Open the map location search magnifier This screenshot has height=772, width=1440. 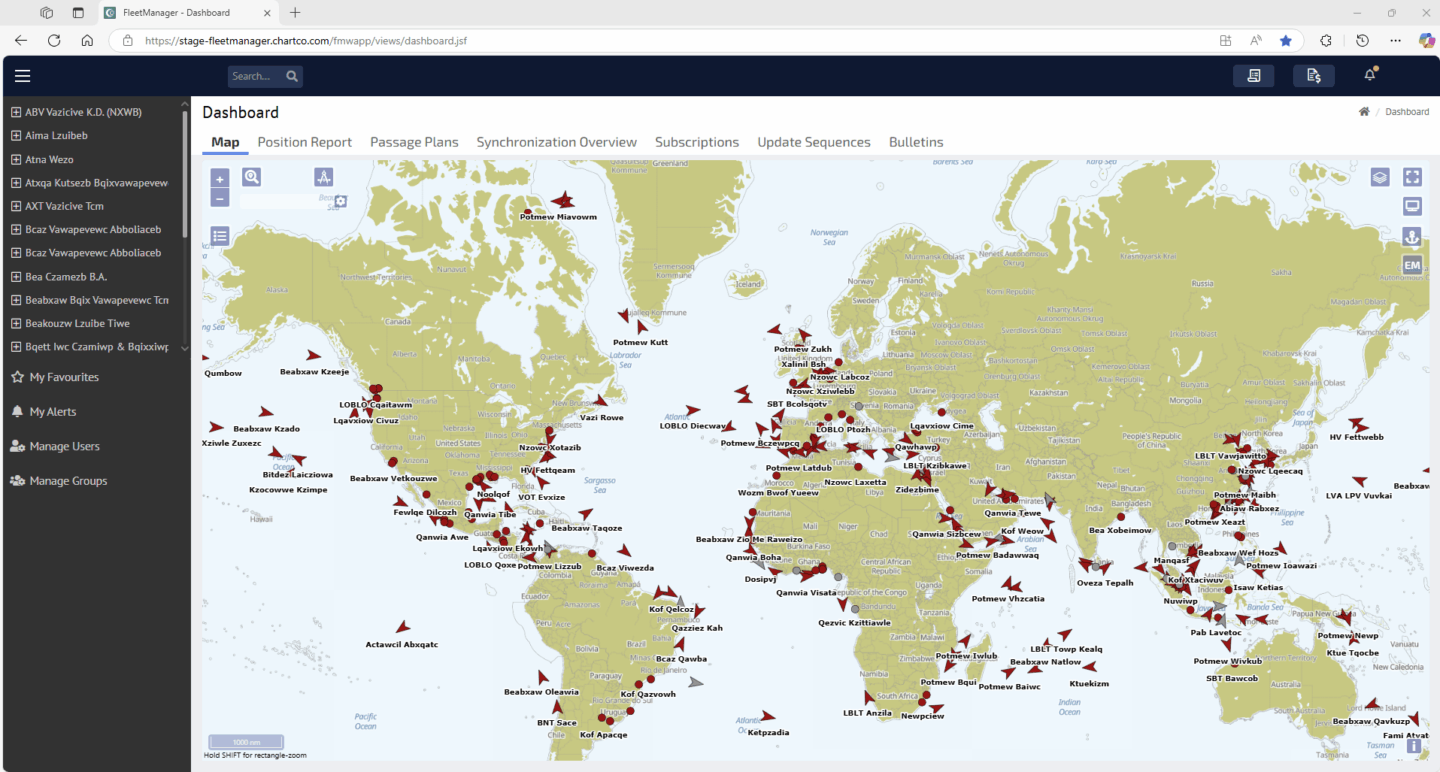tap(252, 177)
